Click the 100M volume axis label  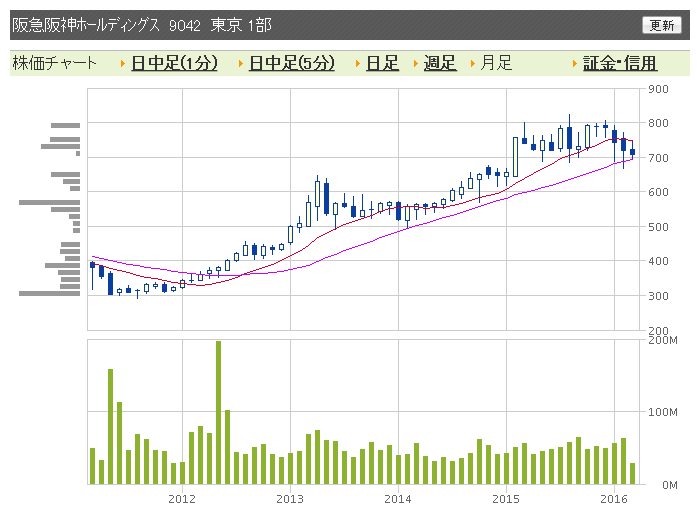[x=663, y=412]
